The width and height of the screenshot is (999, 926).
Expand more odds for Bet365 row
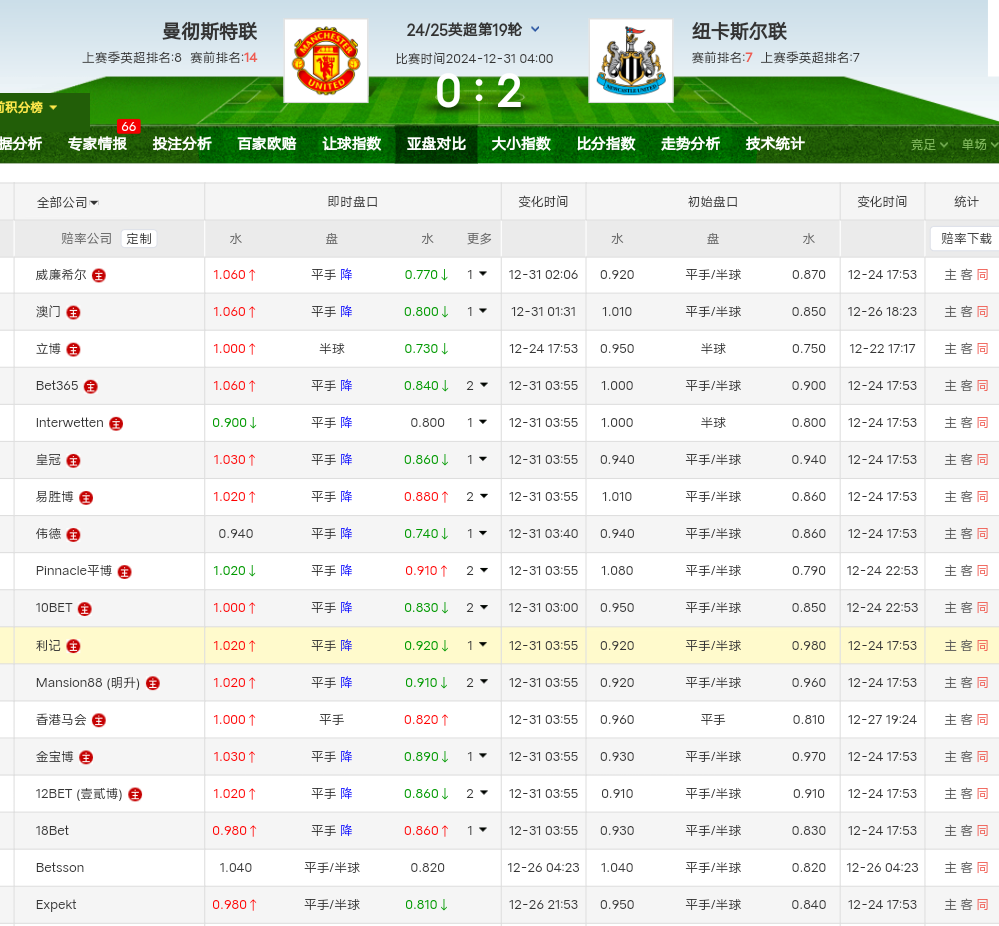(x=477, y=386)
